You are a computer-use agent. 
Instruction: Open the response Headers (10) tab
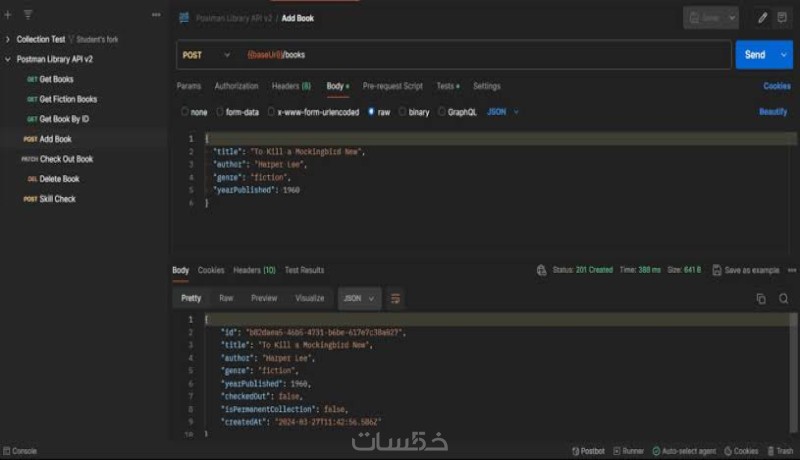click(255, 270)
